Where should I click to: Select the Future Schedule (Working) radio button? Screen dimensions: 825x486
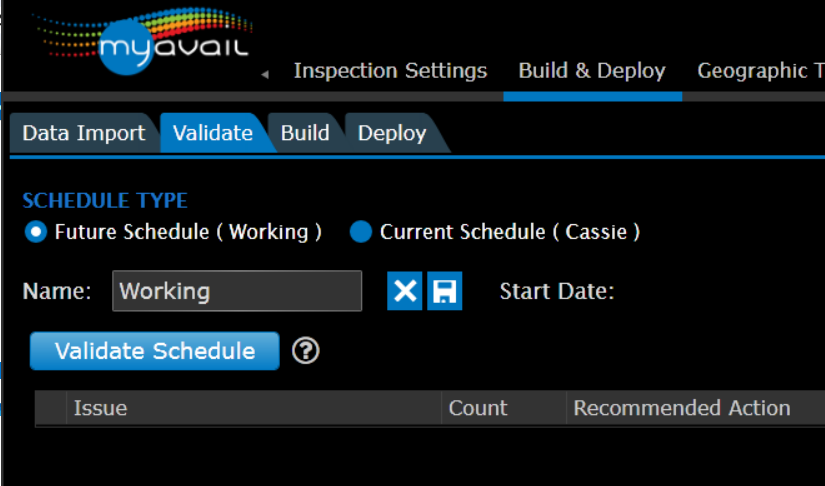tap(36, 232)
